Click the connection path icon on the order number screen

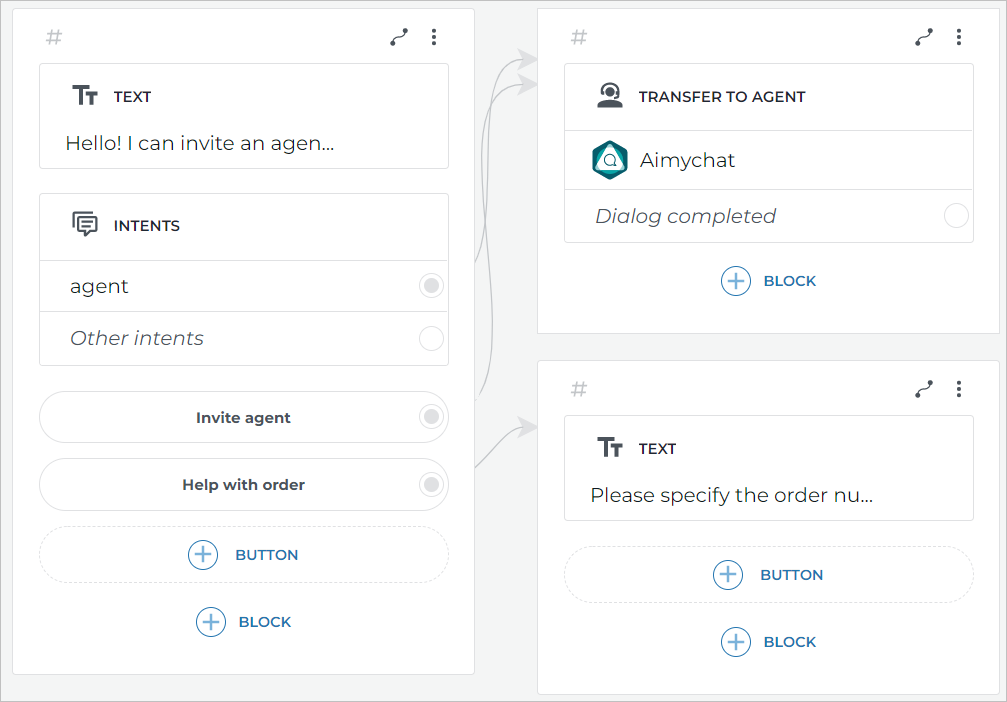click(x=924, y=390)
